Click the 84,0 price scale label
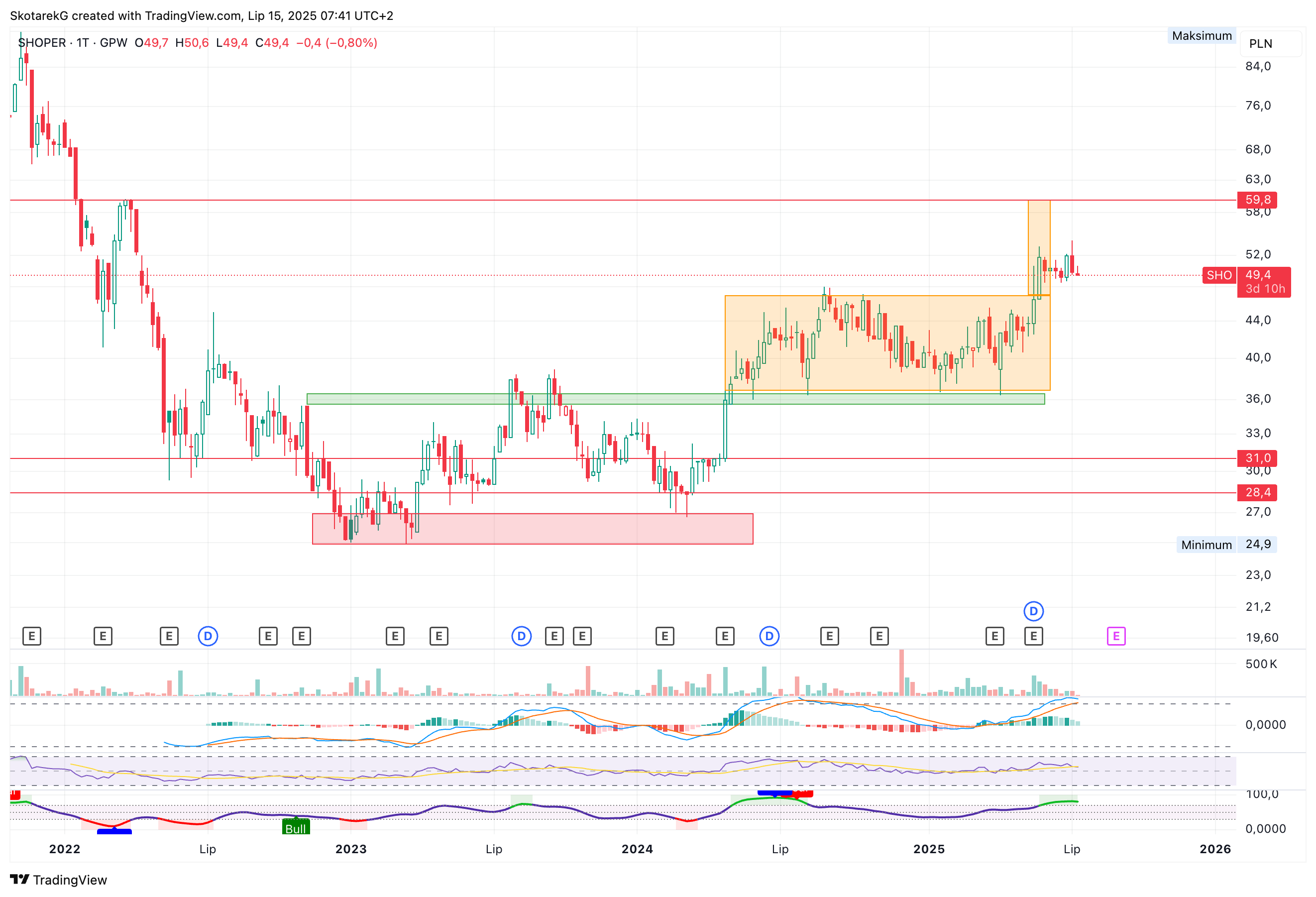1316x897 pixels. (1258, 66)
